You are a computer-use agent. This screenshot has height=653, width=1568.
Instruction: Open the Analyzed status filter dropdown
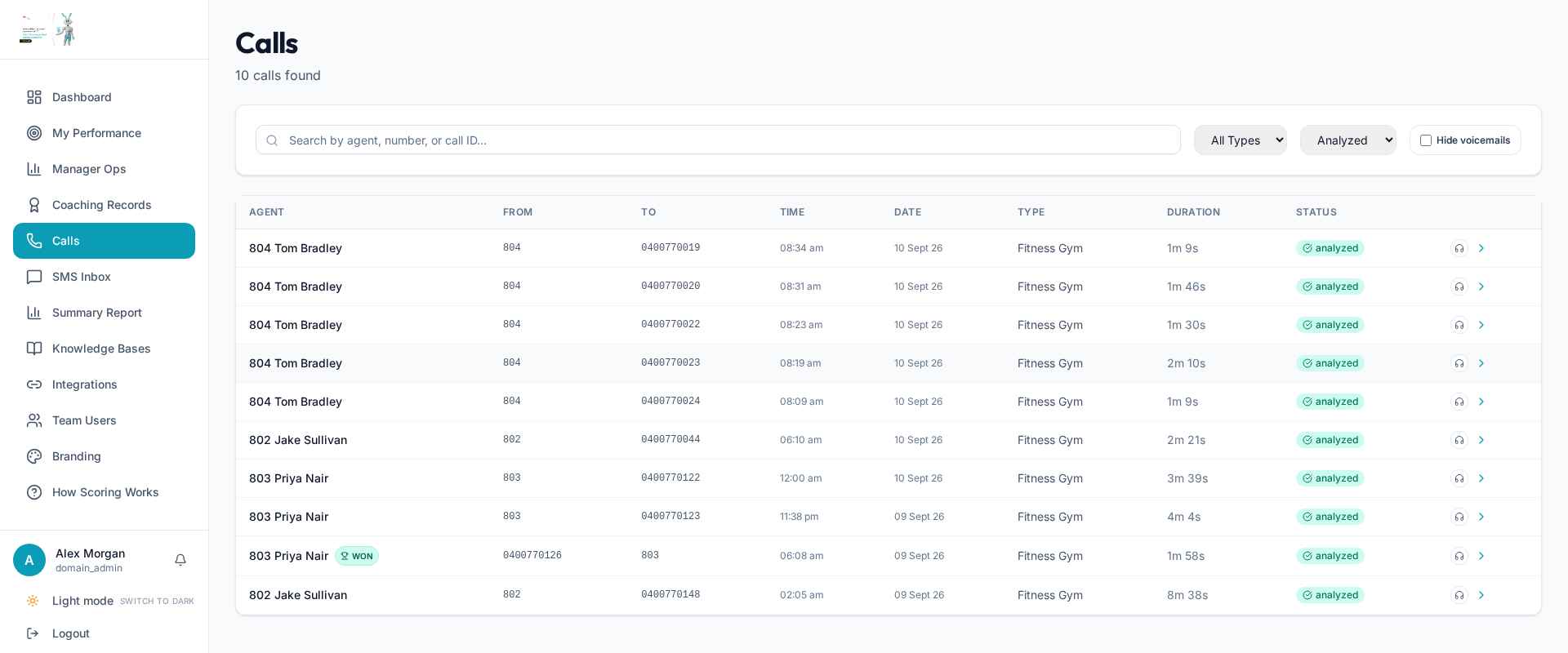tap(1347, 140)
